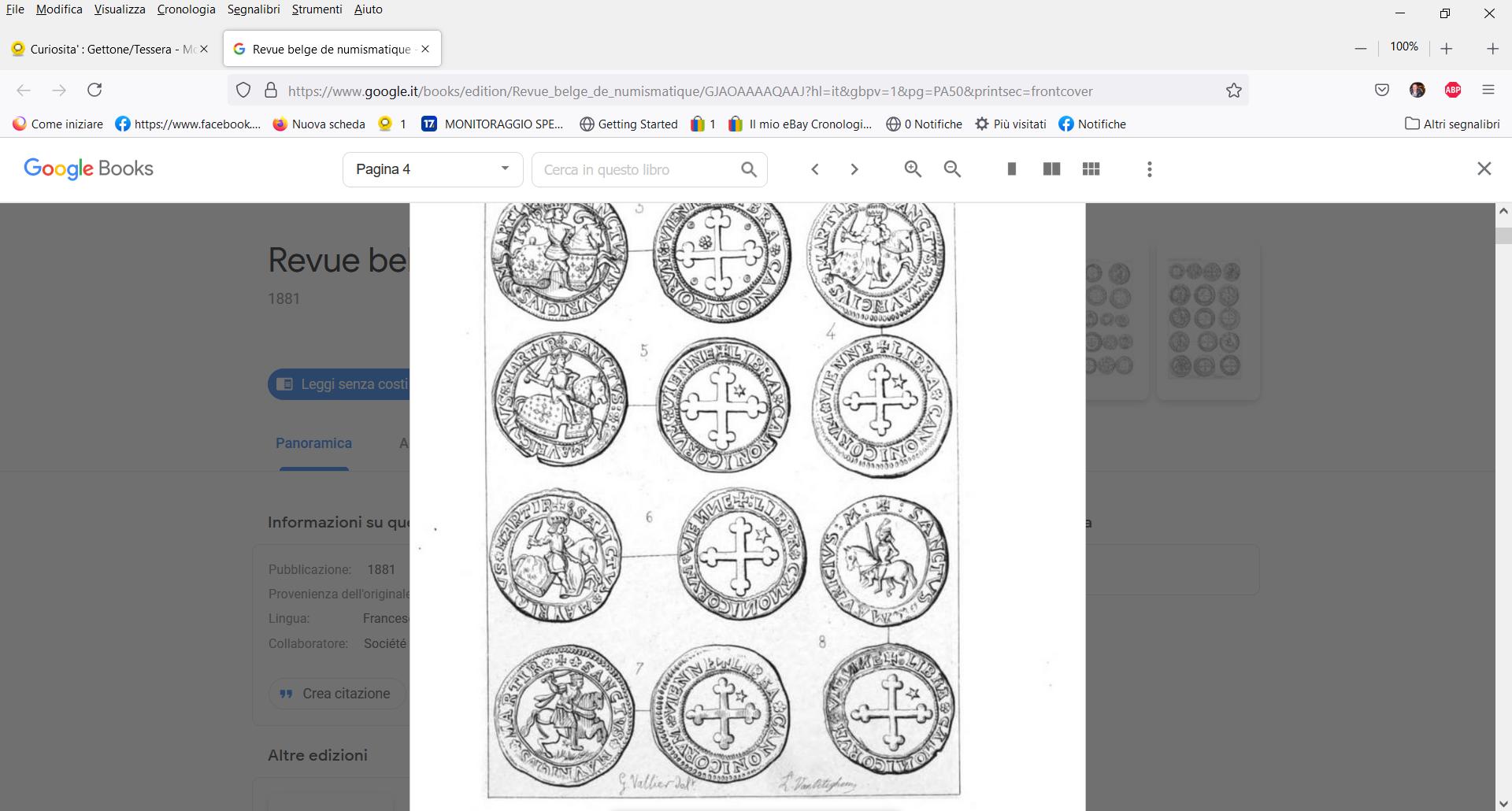
Task: Click the search magnifier in book search
Action: (749, 169)
